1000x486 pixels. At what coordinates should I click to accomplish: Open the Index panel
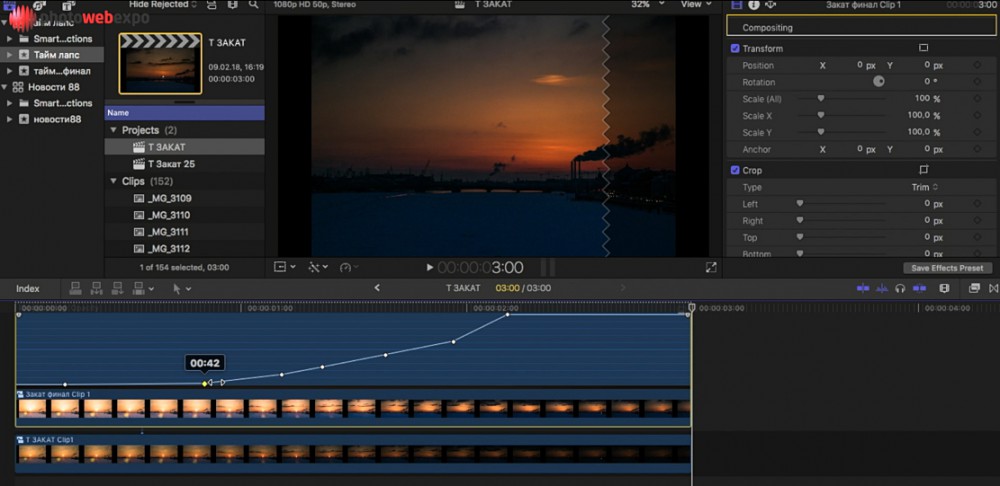[x=28, y=288]
